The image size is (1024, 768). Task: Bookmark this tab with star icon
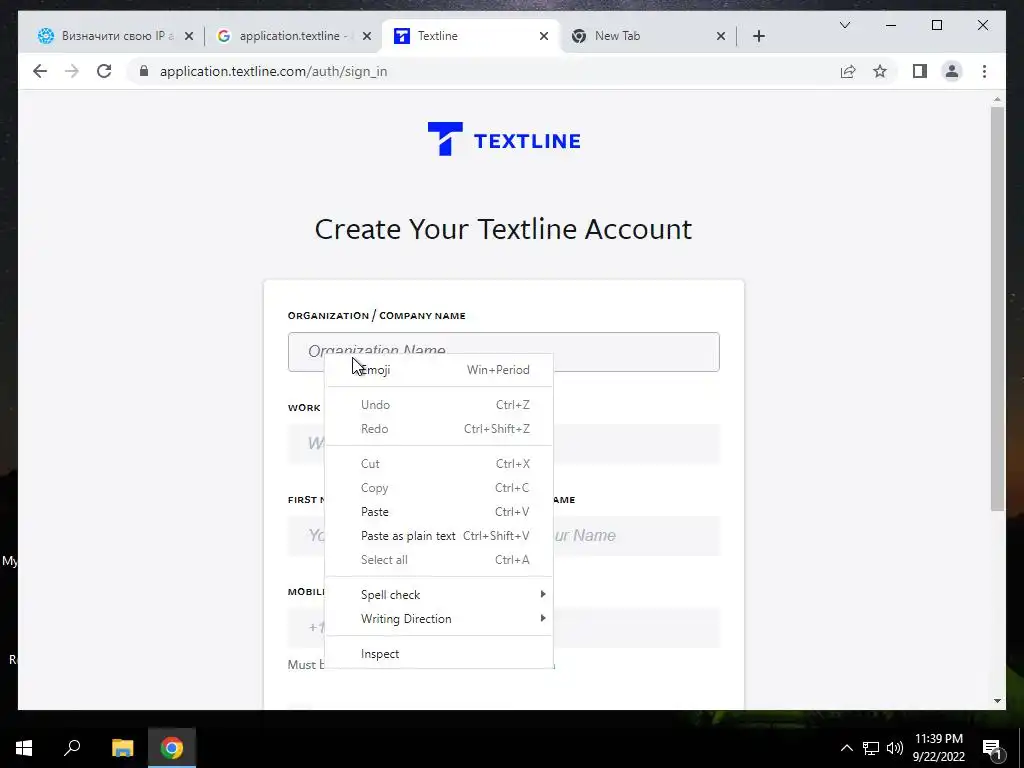click(880, 71)
